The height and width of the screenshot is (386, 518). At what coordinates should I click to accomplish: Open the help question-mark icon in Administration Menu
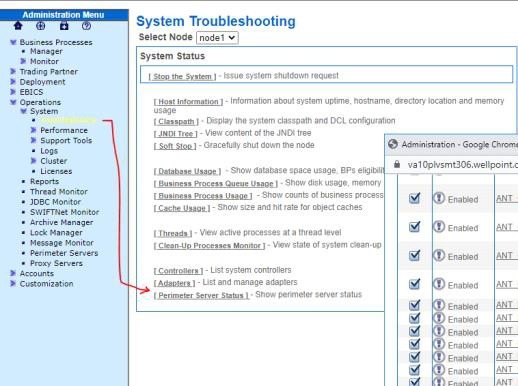(86, 26)
